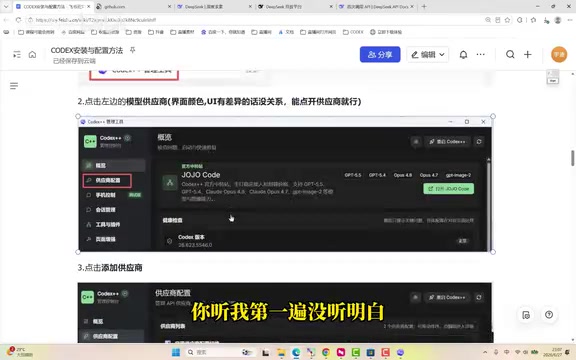The width and height of the screenshot is (576, 360).
Task: Create new item with the Feishu plus icon
Action: coord(528,54)
